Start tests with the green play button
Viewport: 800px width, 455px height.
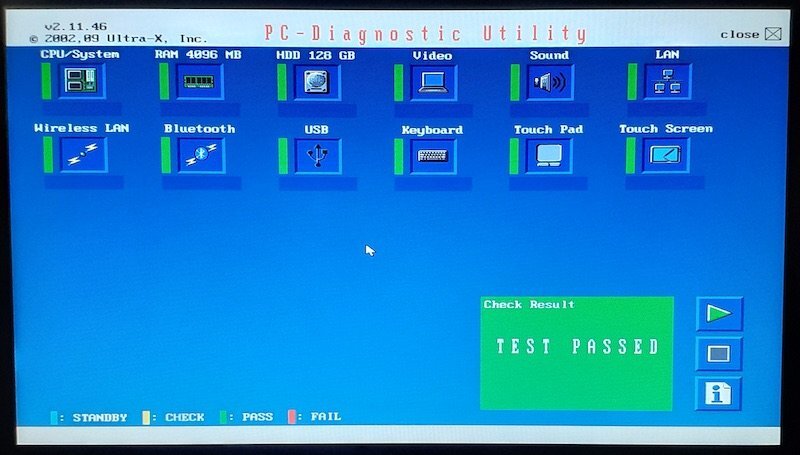(x=719, y=314)
